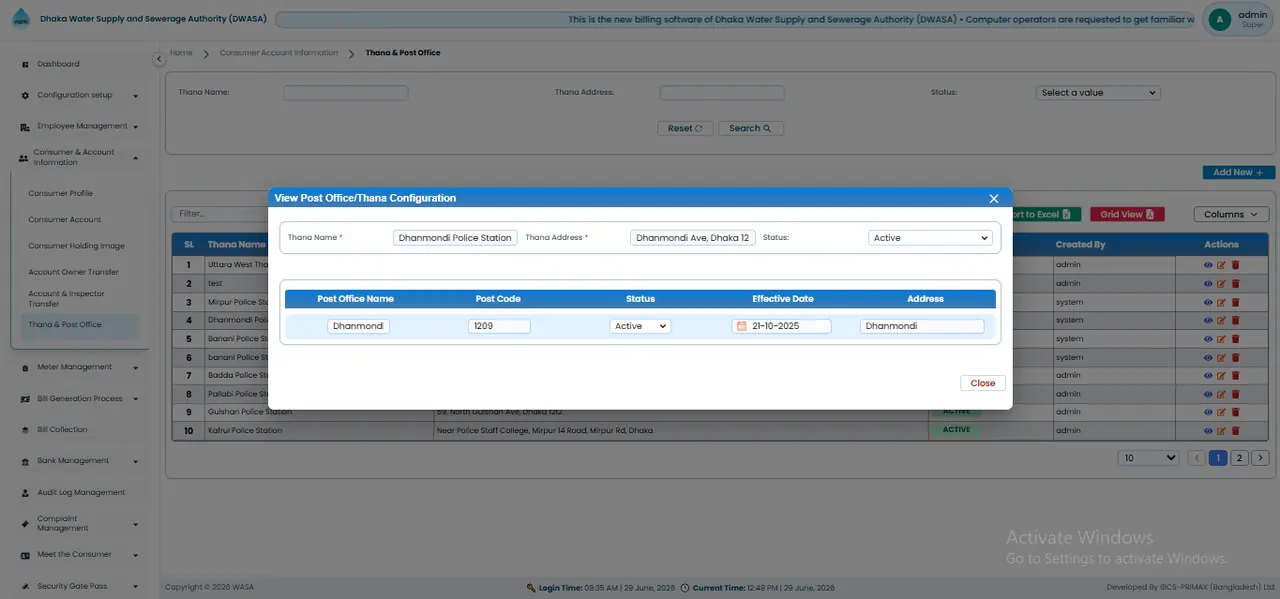Expand the Bill Generation Process menu
This screenshot has height=599, width=1280.
[x=80, y=398]
